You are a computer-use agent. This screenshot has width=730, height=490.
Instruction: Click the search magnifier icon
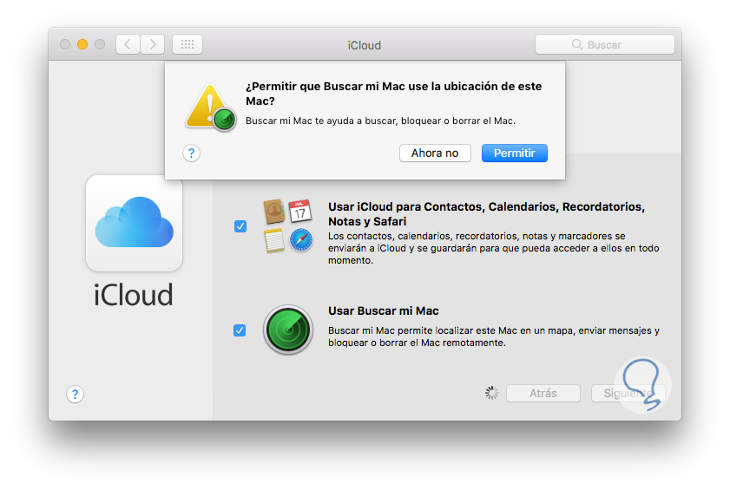pyautogui.click(x=577, y=45)
